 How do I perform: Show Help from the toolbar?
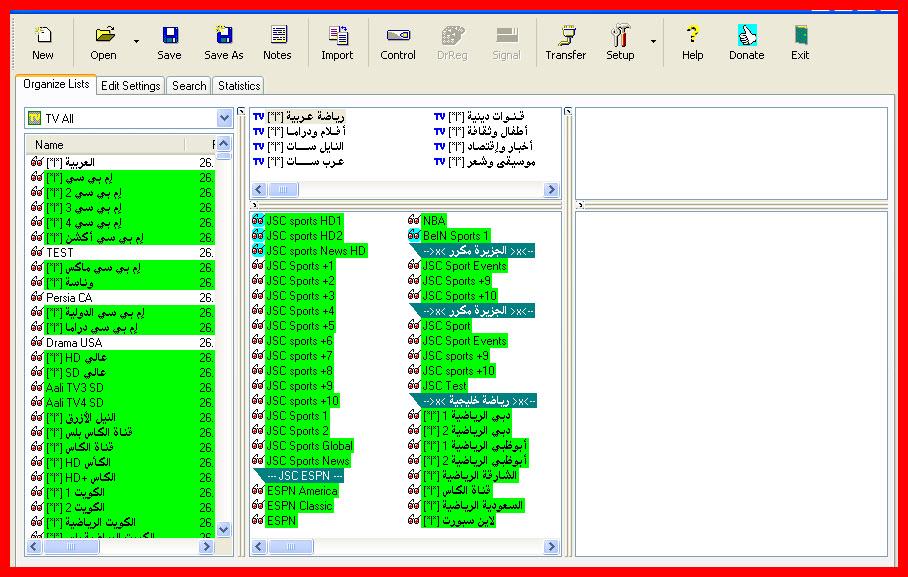692,43
